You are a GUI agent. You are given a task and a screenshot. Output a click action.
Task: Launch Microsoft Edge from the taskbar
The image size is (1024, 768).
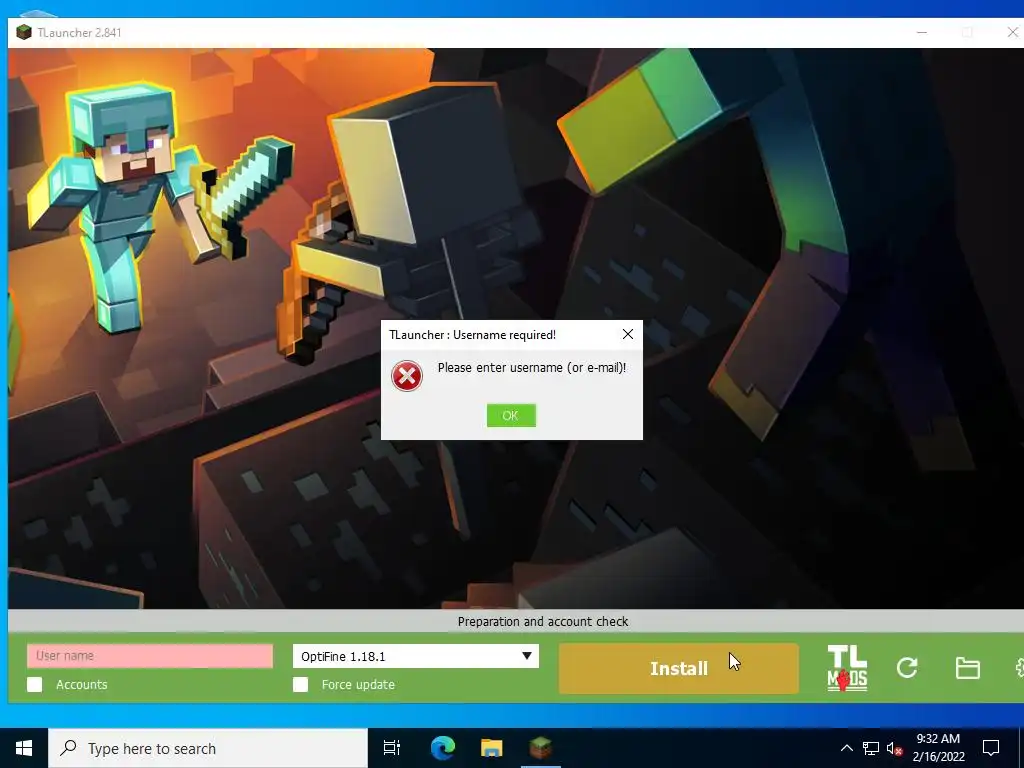click(443, 748)
